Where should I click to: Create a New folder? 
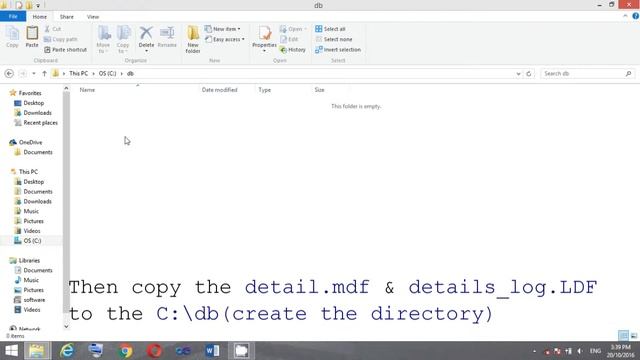tap(193, 39)
